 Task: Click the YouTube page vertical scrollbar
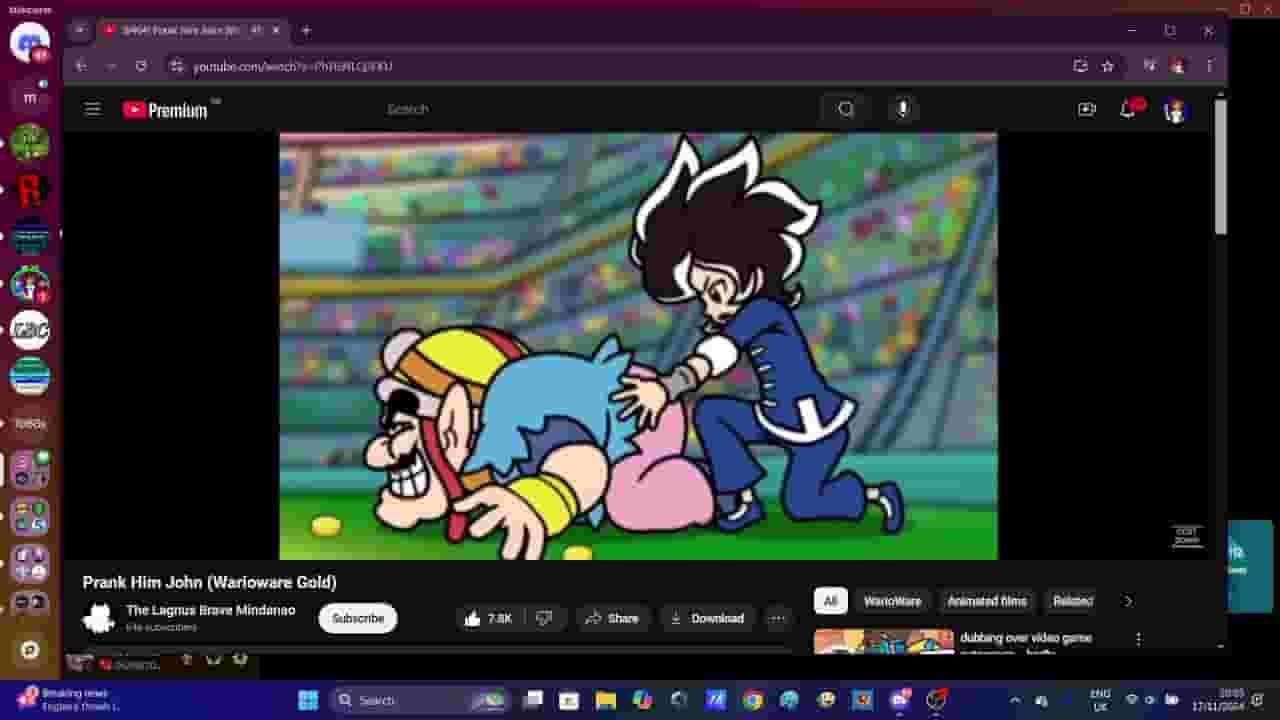click(1220, 168)
